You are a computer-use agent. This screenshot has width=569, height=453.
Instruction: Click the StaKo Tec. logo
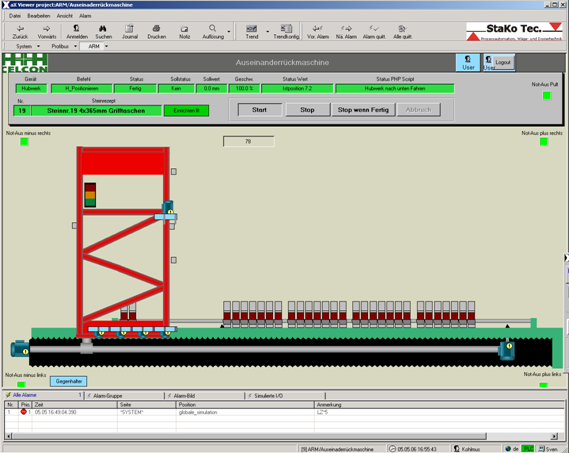[x=514, y=31]
